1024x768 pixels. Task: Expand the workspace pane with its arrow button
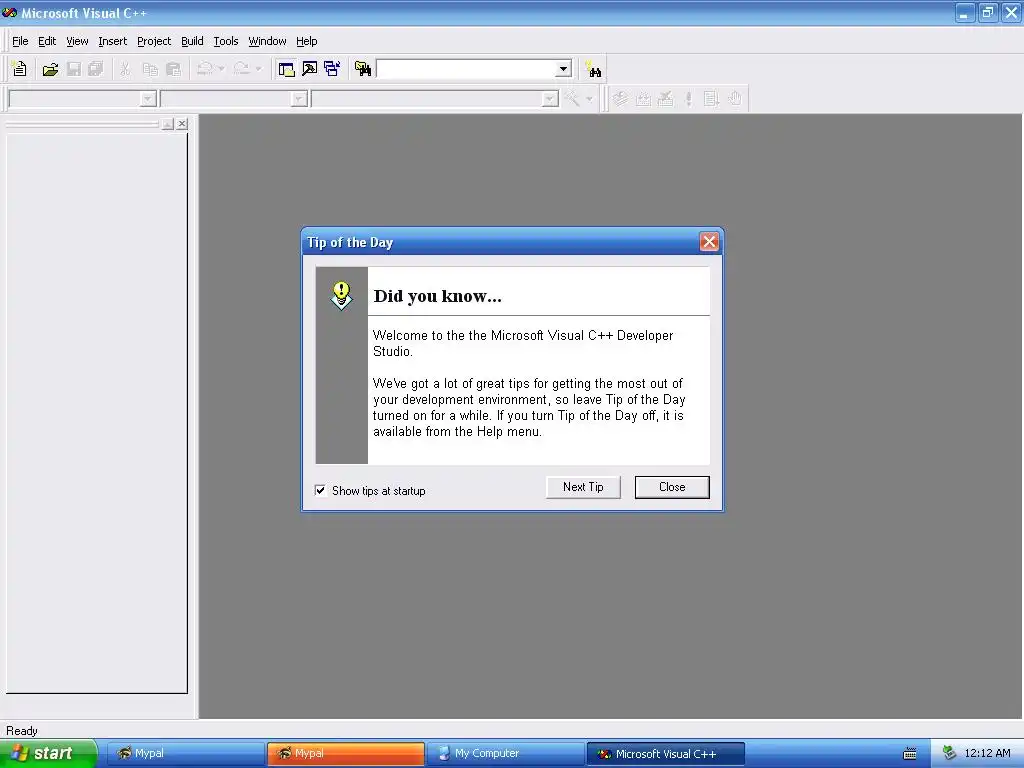click(x=168, y=123)
